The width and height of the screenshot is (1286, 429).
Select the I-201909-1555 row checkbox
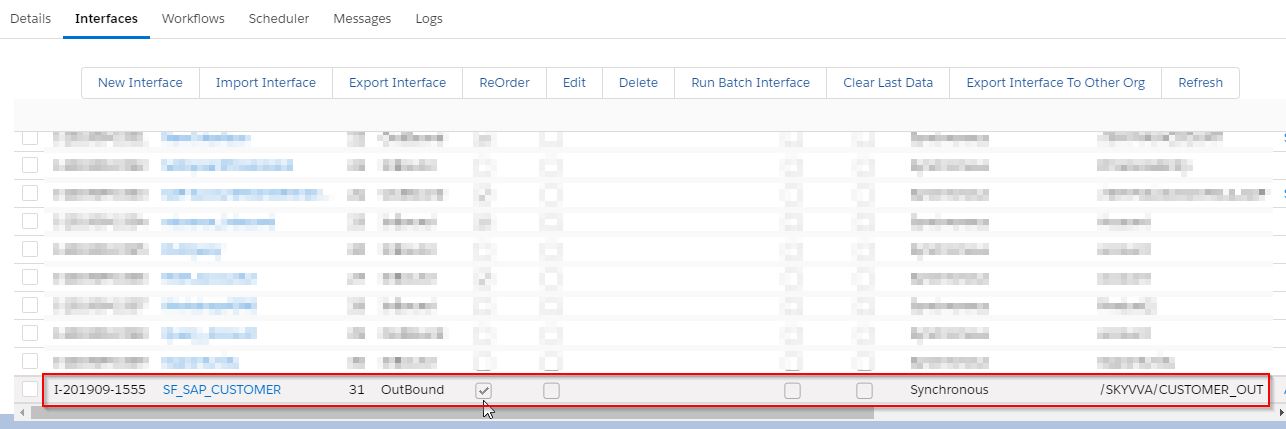31,389
